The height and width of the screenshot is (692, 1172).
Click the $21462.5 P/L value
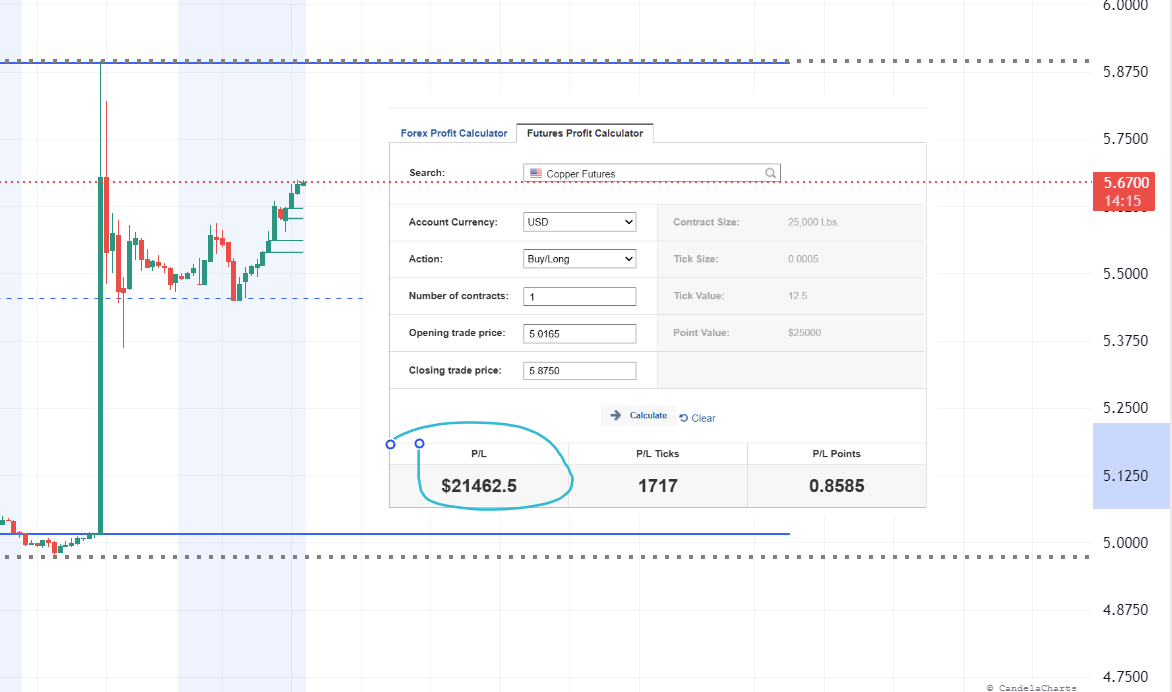pos(479,486)
